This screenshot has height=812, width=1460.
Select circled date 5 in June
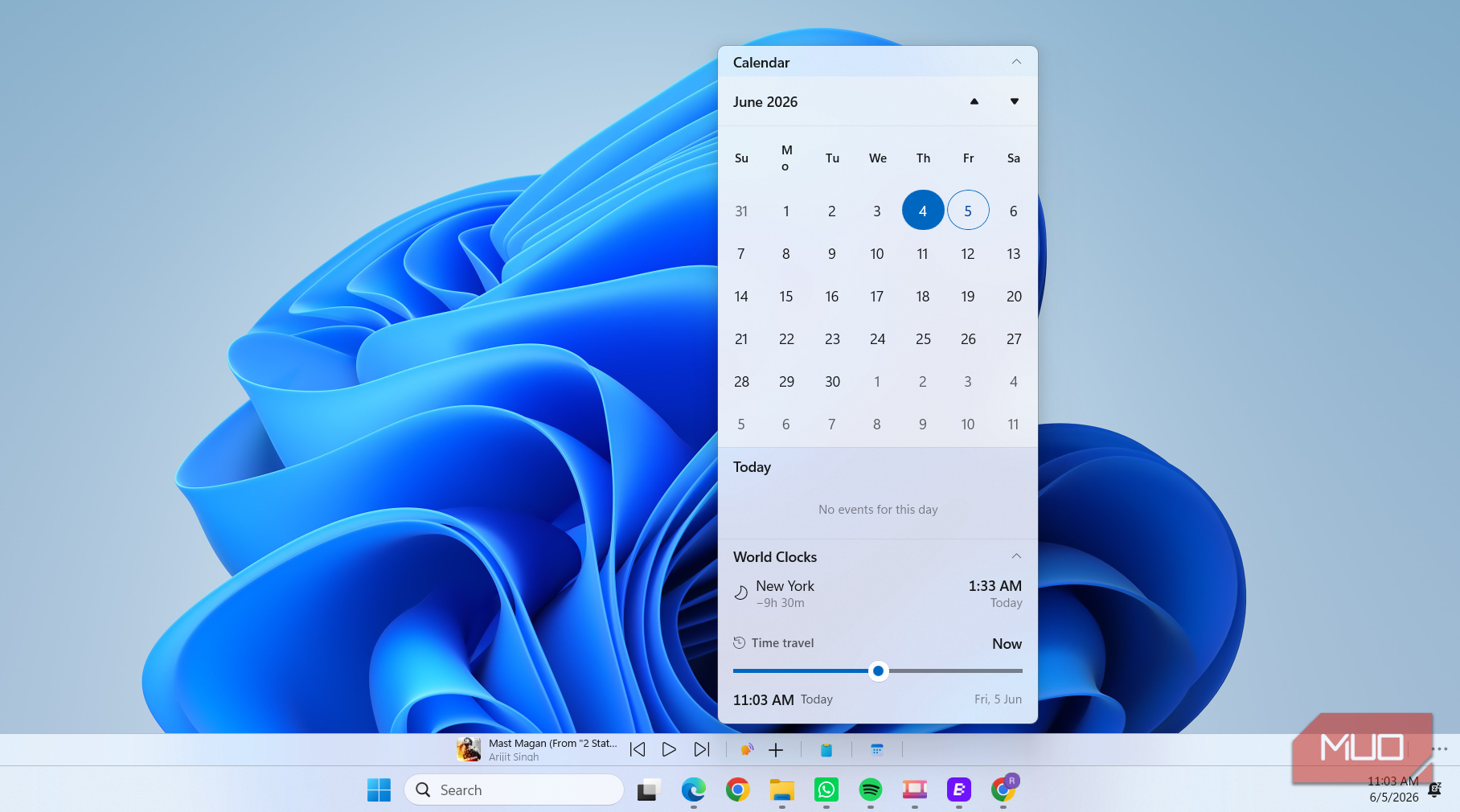[x=968, y=211]
